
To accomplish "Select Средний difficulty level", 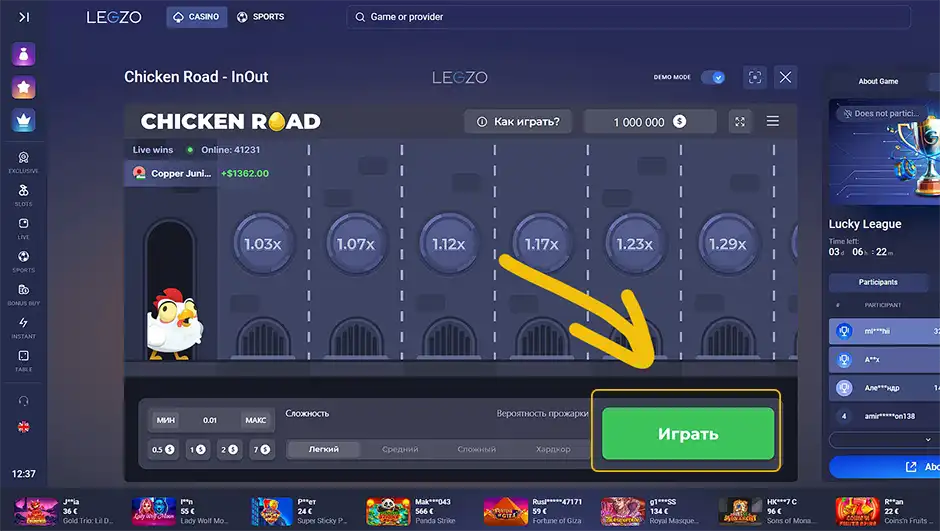I will click(x=400, y=449).
